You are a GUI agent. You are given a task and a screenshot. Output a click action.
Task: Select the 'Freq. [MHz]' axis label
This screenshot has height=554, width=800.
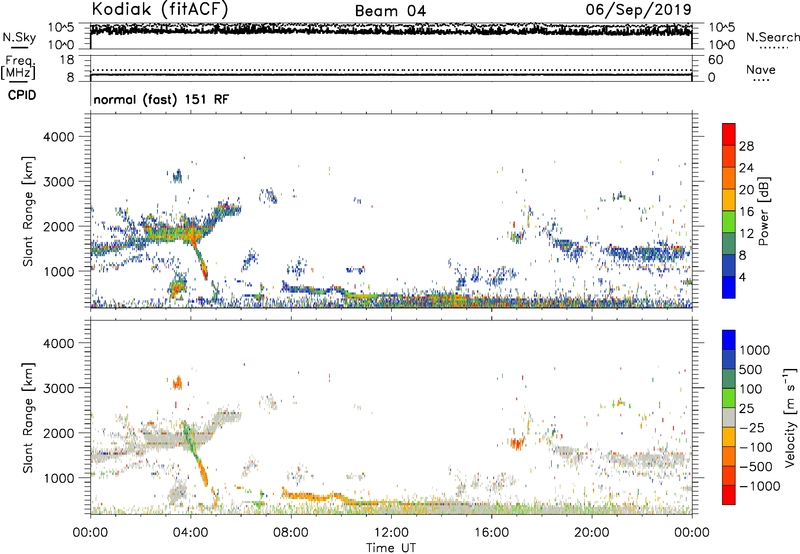coord(18,67)
